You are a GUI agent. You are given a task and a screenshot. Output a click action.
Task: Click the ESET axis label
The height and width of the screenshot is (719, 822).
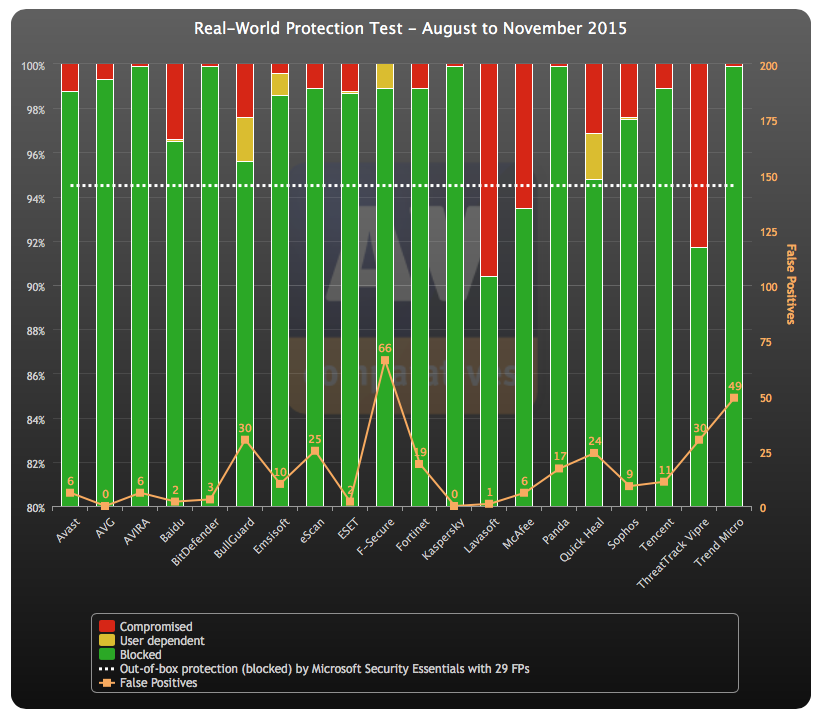(348, 529)
